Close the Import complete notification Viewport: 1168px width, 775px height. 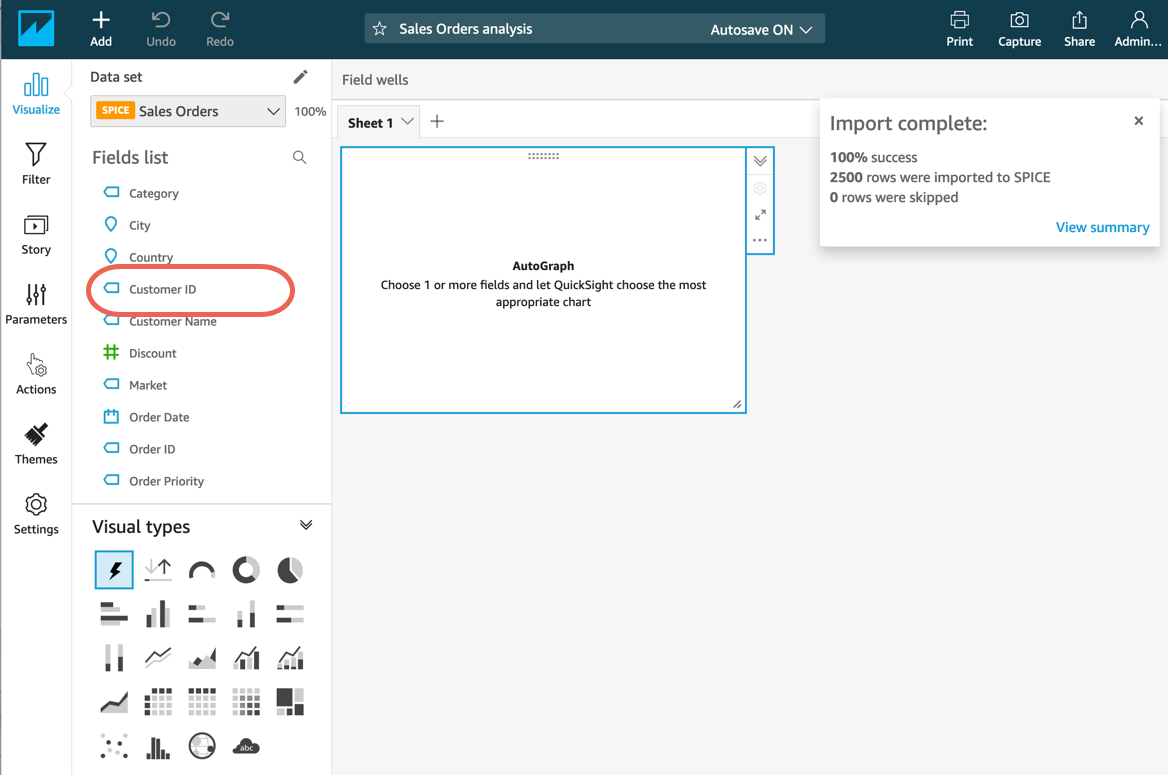[1138, 121]
